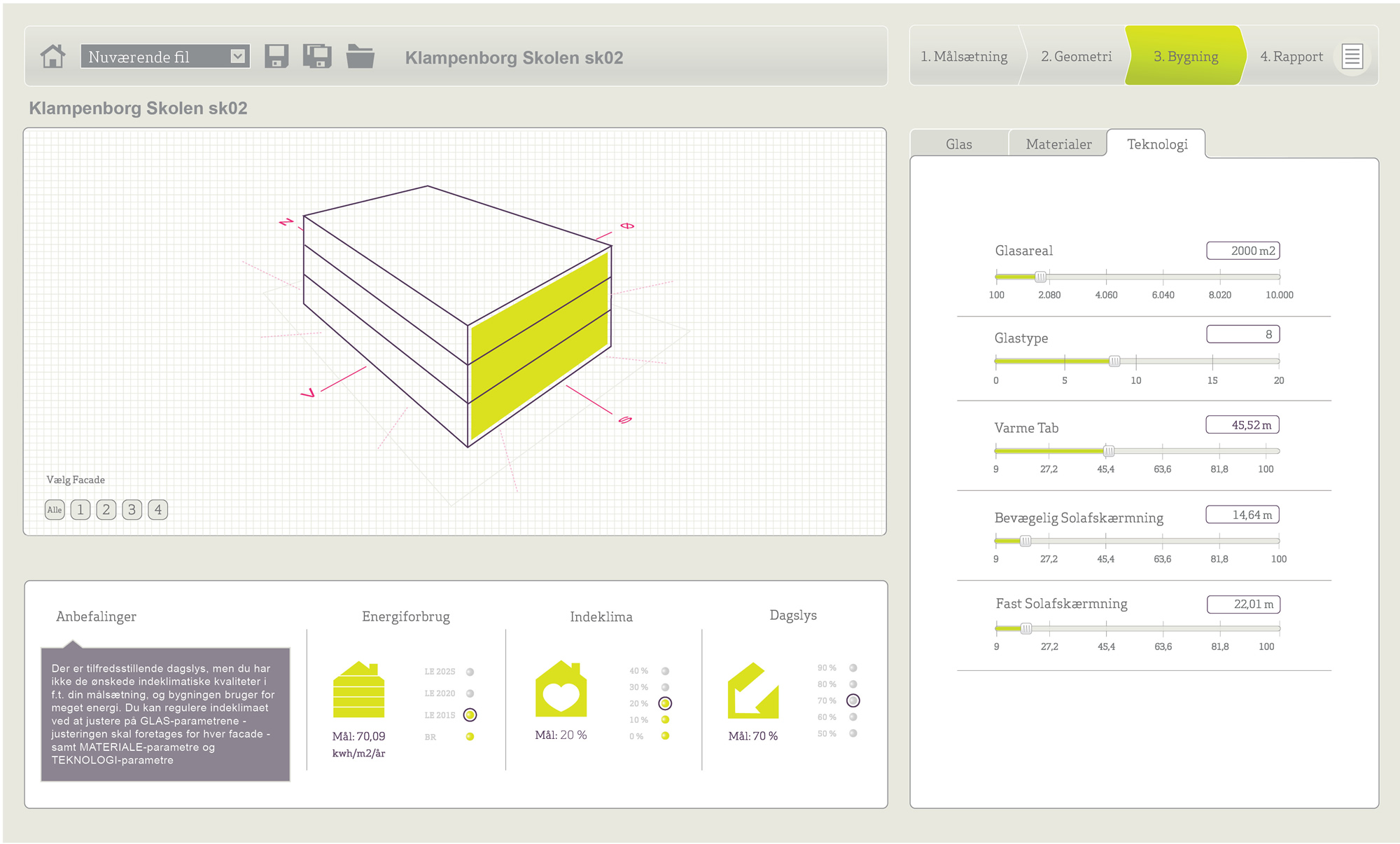Screen dimensions: 1400x844
Task: Click the save-as double disk icon
Action: click(317, 56)
